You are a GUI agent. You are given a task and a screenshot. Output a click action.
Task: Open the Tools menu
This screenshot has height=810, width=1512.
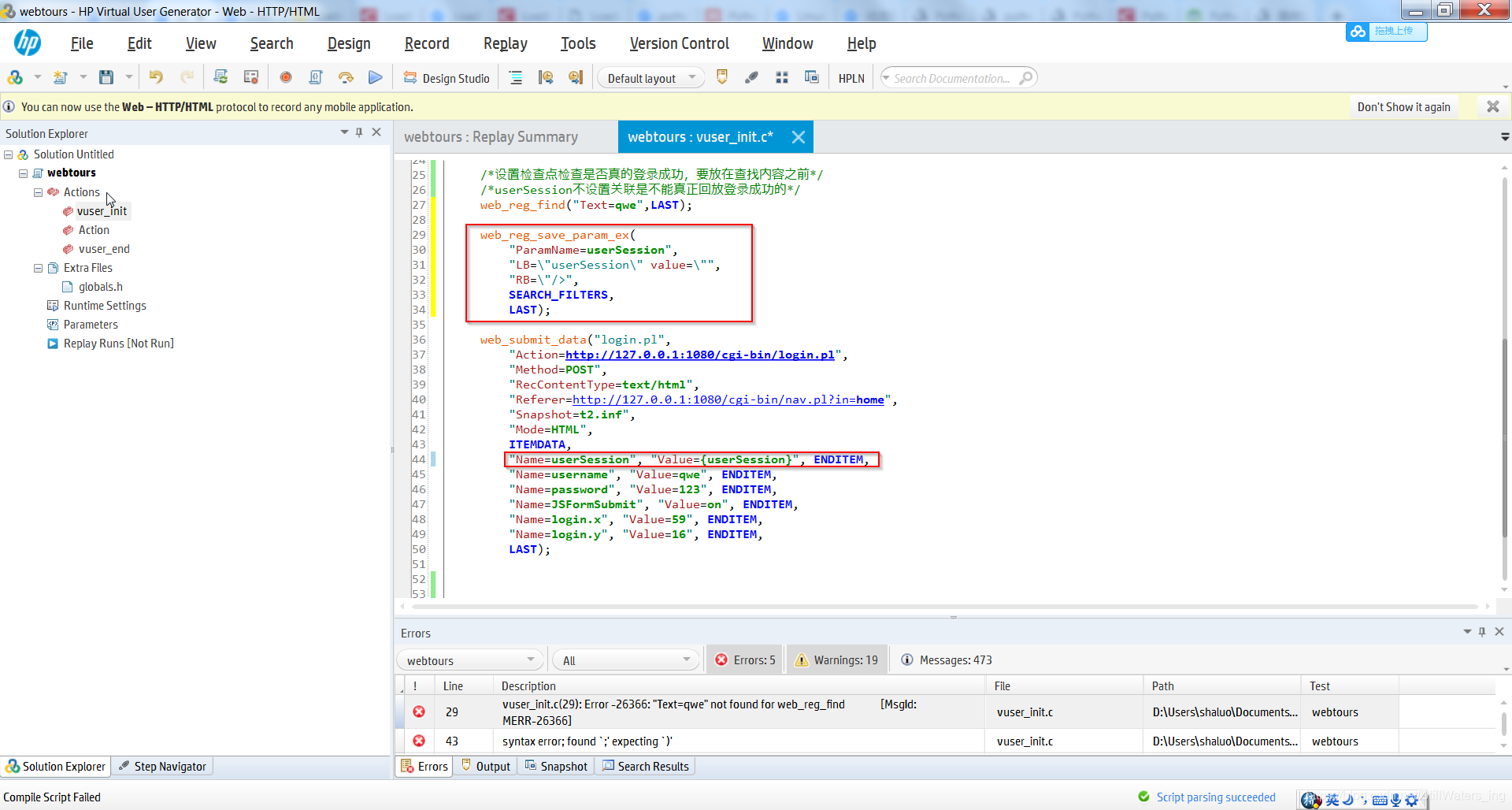578,43
